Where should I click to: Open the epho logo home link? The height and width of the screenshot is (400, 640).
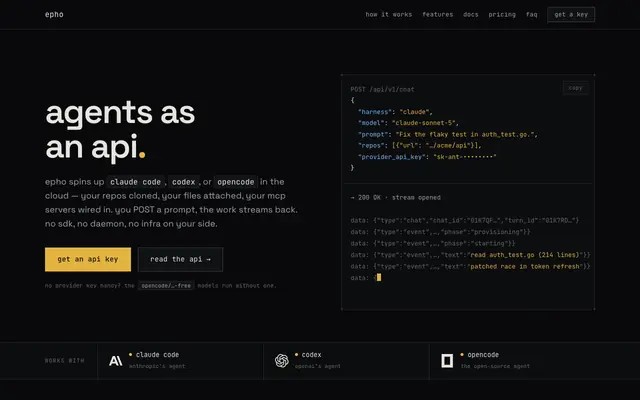(54, 15)
